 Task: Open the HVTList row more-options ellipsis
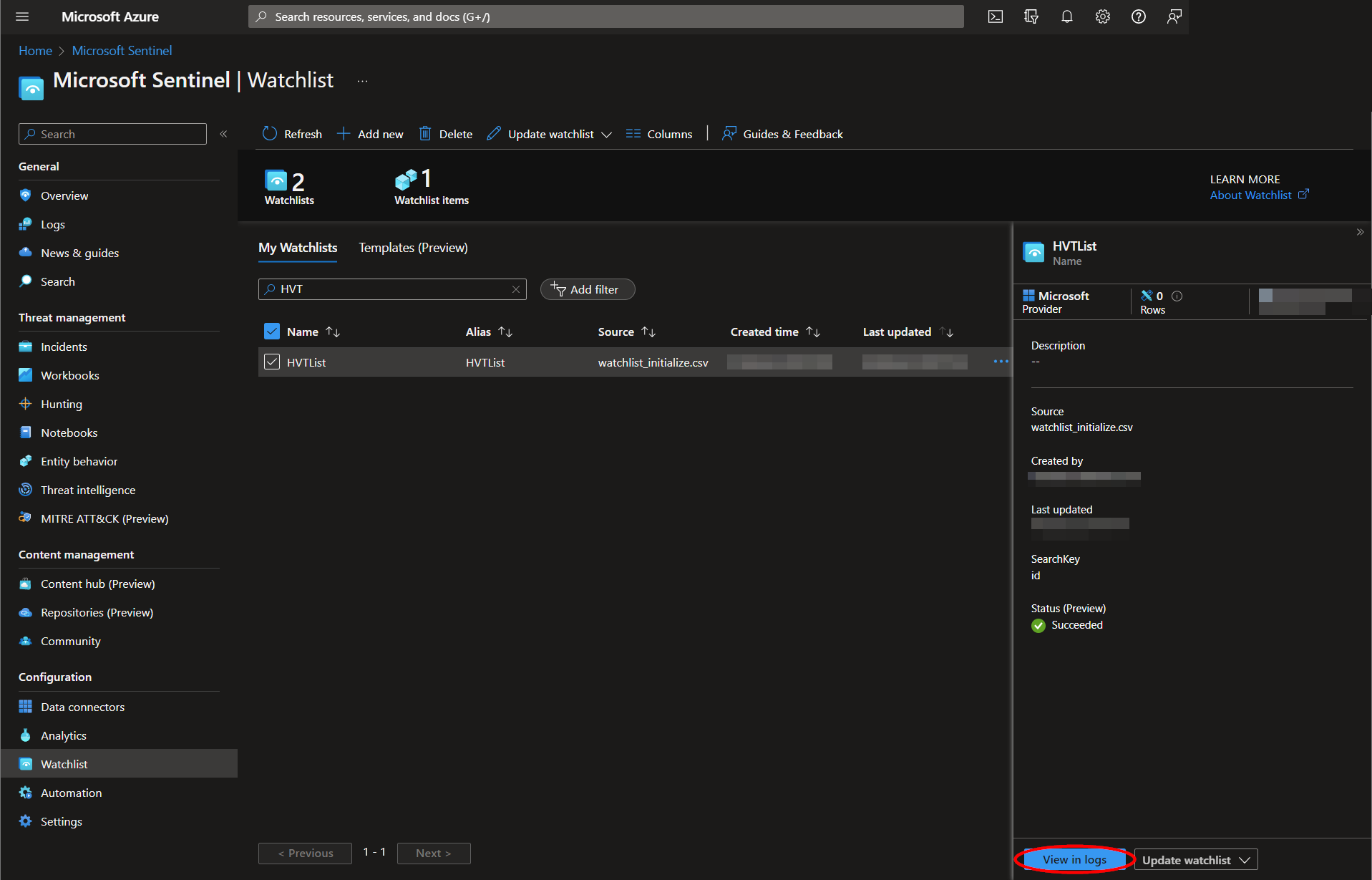(x=1001, y=362)
